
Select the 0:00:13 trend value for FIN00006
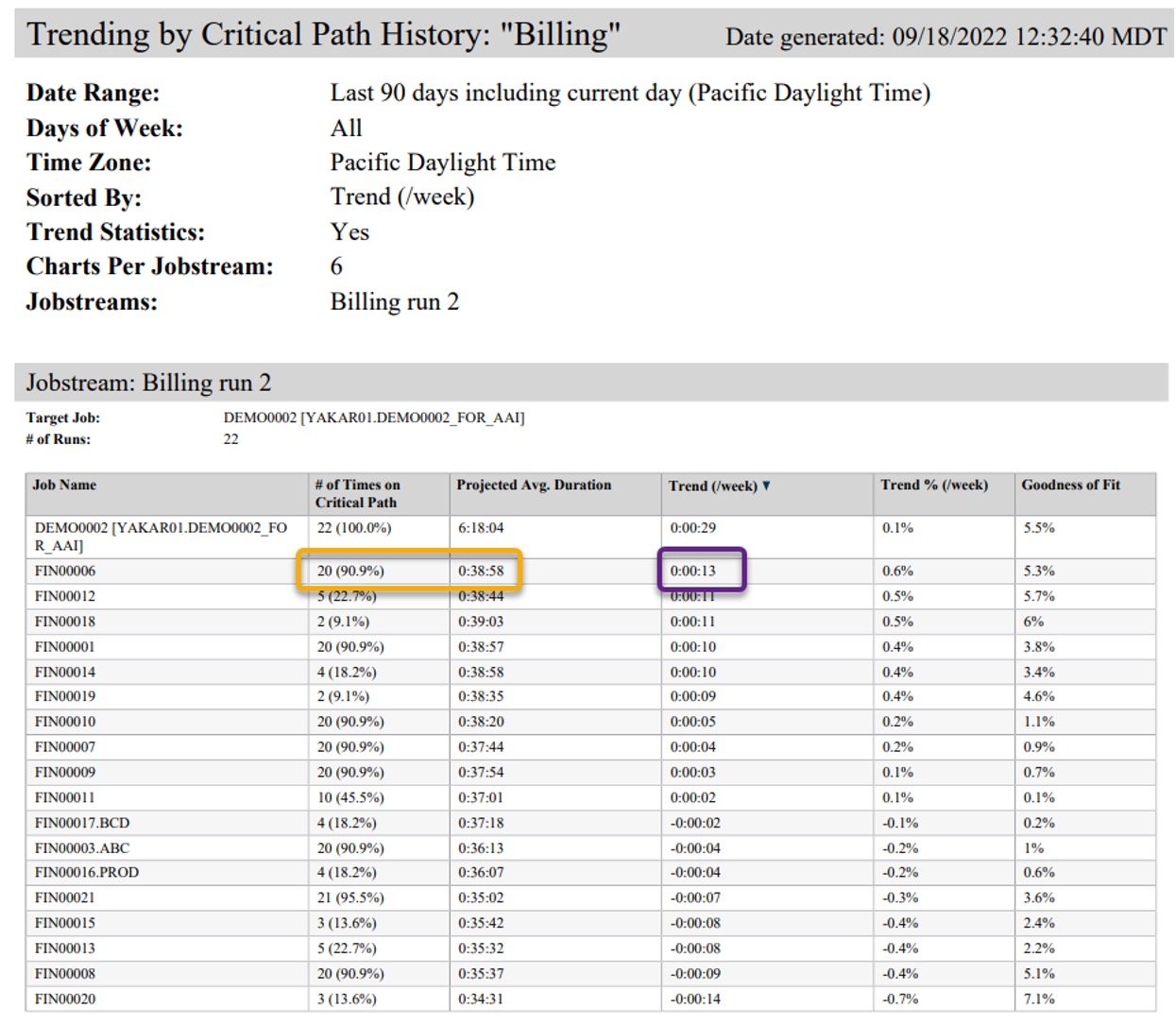(693, 571)
